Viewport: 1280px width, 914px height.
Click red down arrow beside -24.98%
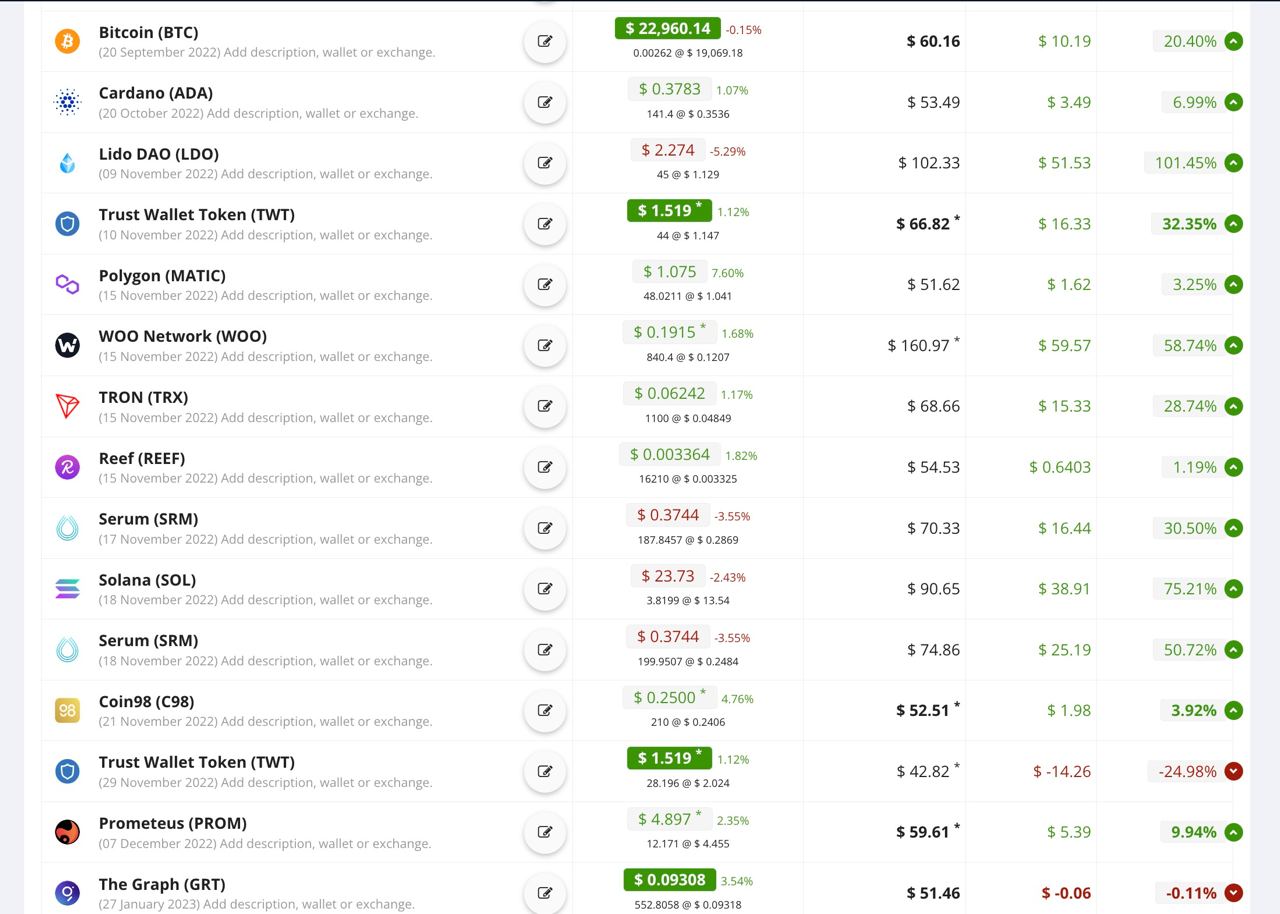pos(1233,771)
